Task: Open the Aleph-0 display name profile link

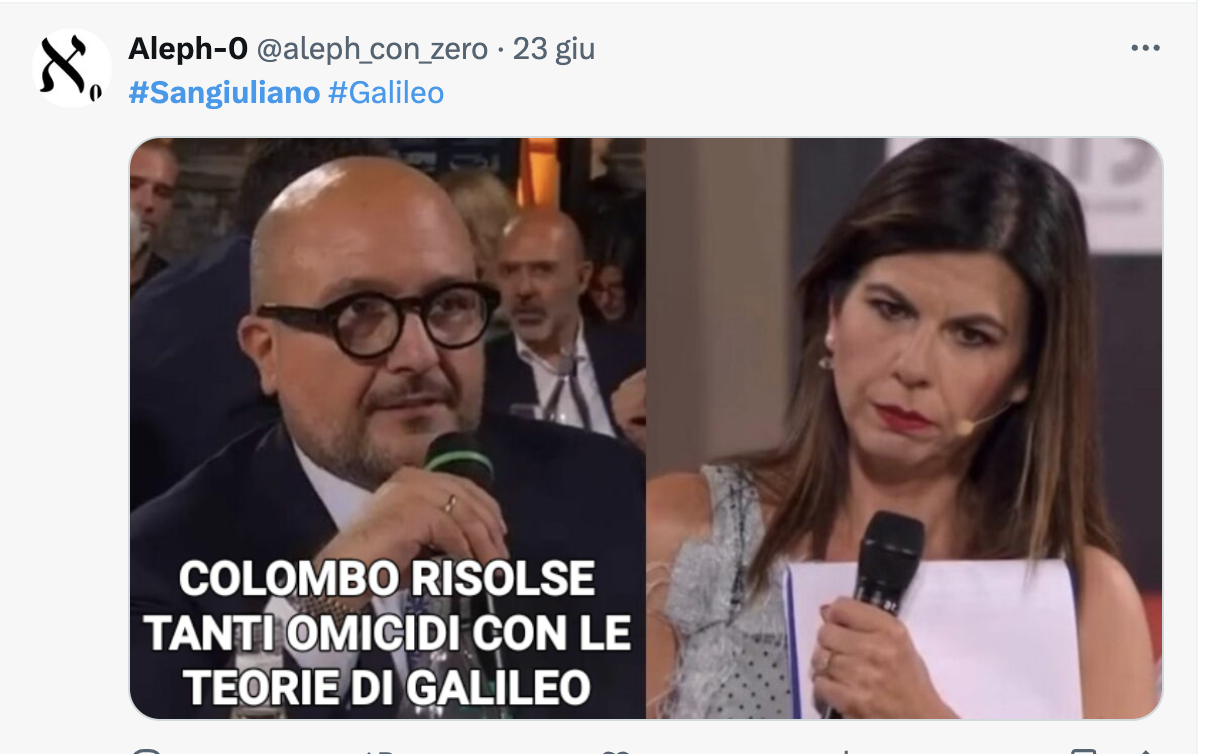Action: (x=188, y=48)
